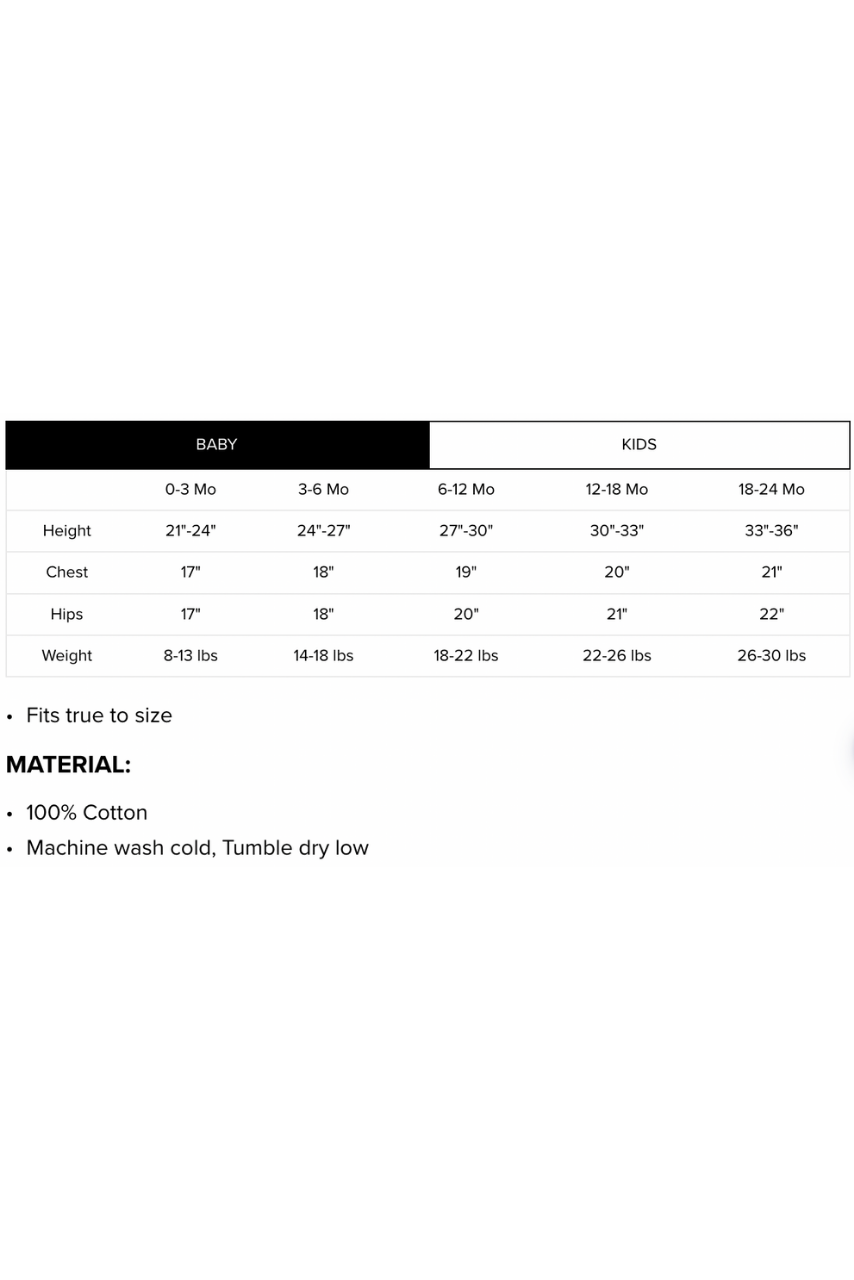Click the 18-22 lbs weight value
This screenshot has width=854, height=1280.
pos(466,656)
